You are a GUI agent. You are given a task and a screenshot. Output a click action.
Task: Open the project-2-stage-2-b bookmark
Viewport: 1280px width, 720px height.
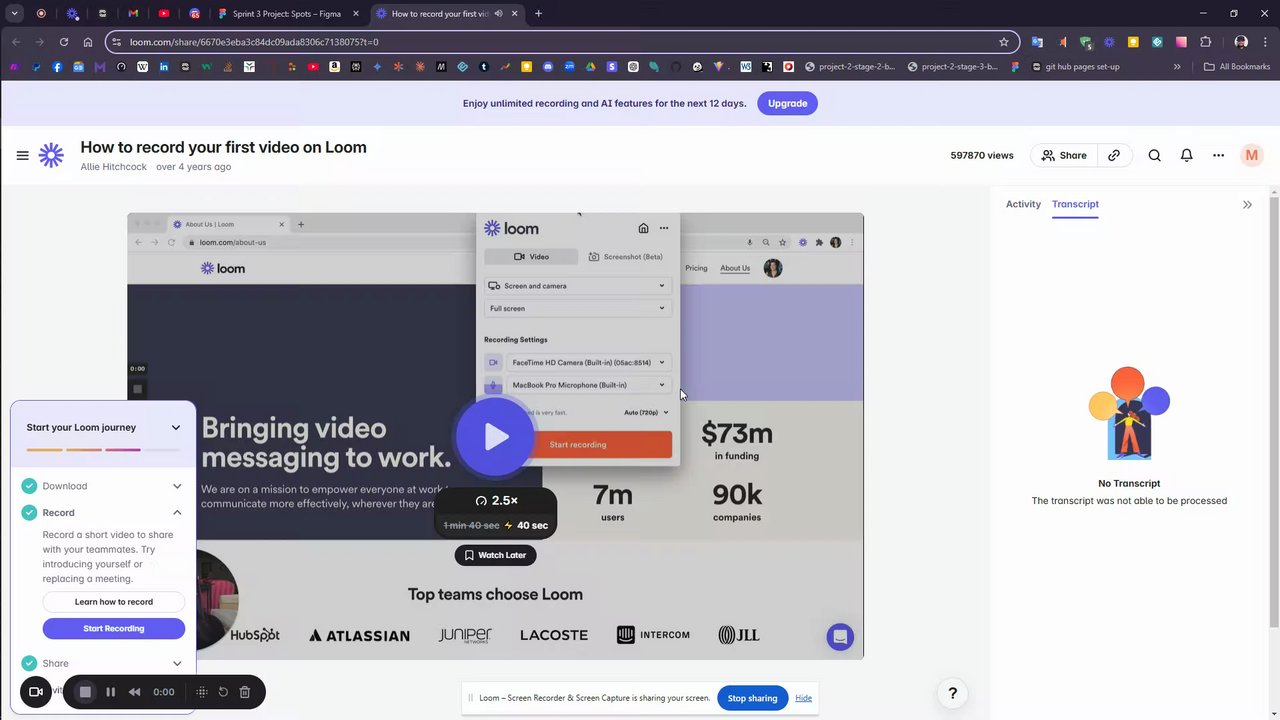849,67
